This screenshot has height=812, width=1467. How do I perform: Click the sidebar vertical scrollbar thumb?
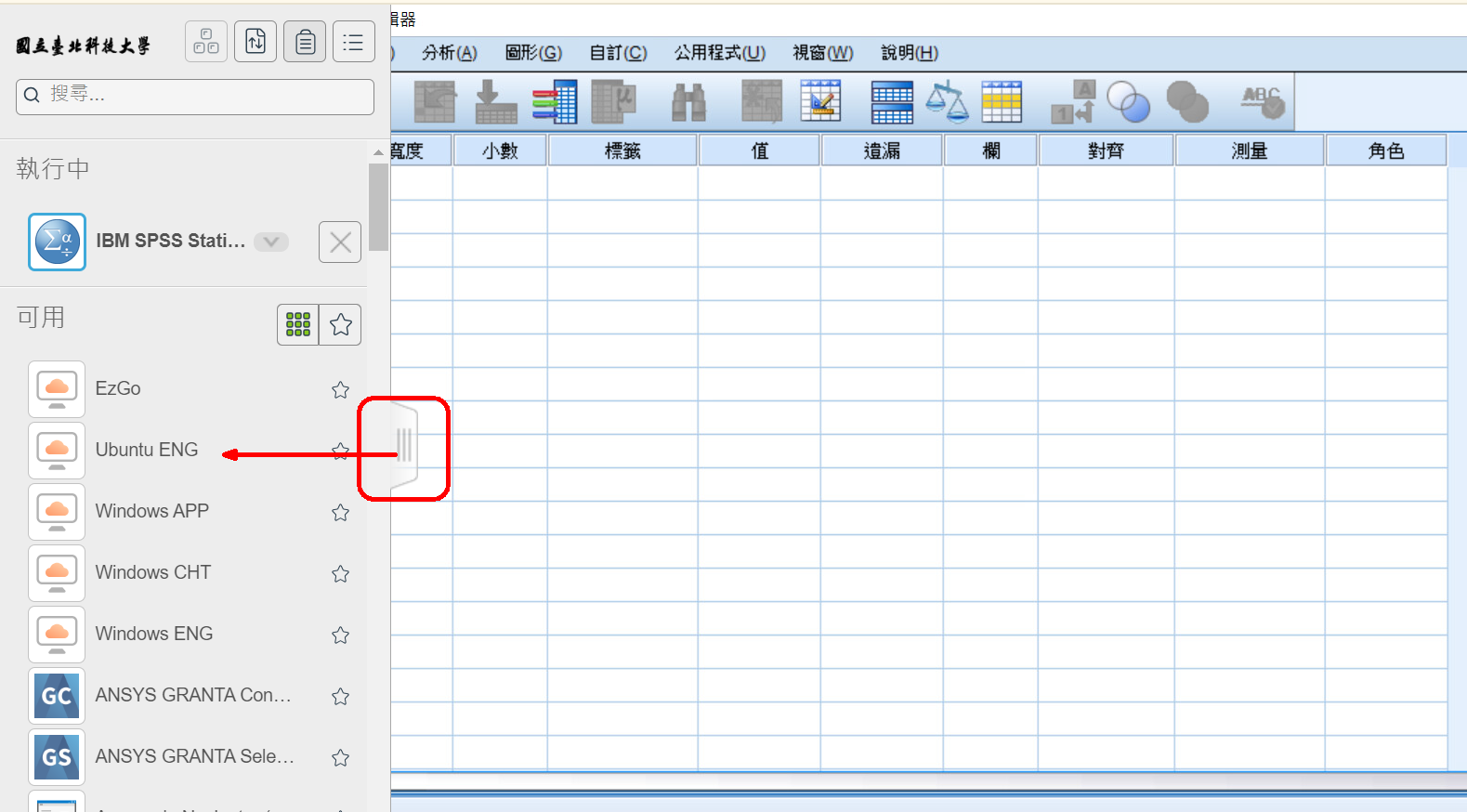(x=378, y=206)
